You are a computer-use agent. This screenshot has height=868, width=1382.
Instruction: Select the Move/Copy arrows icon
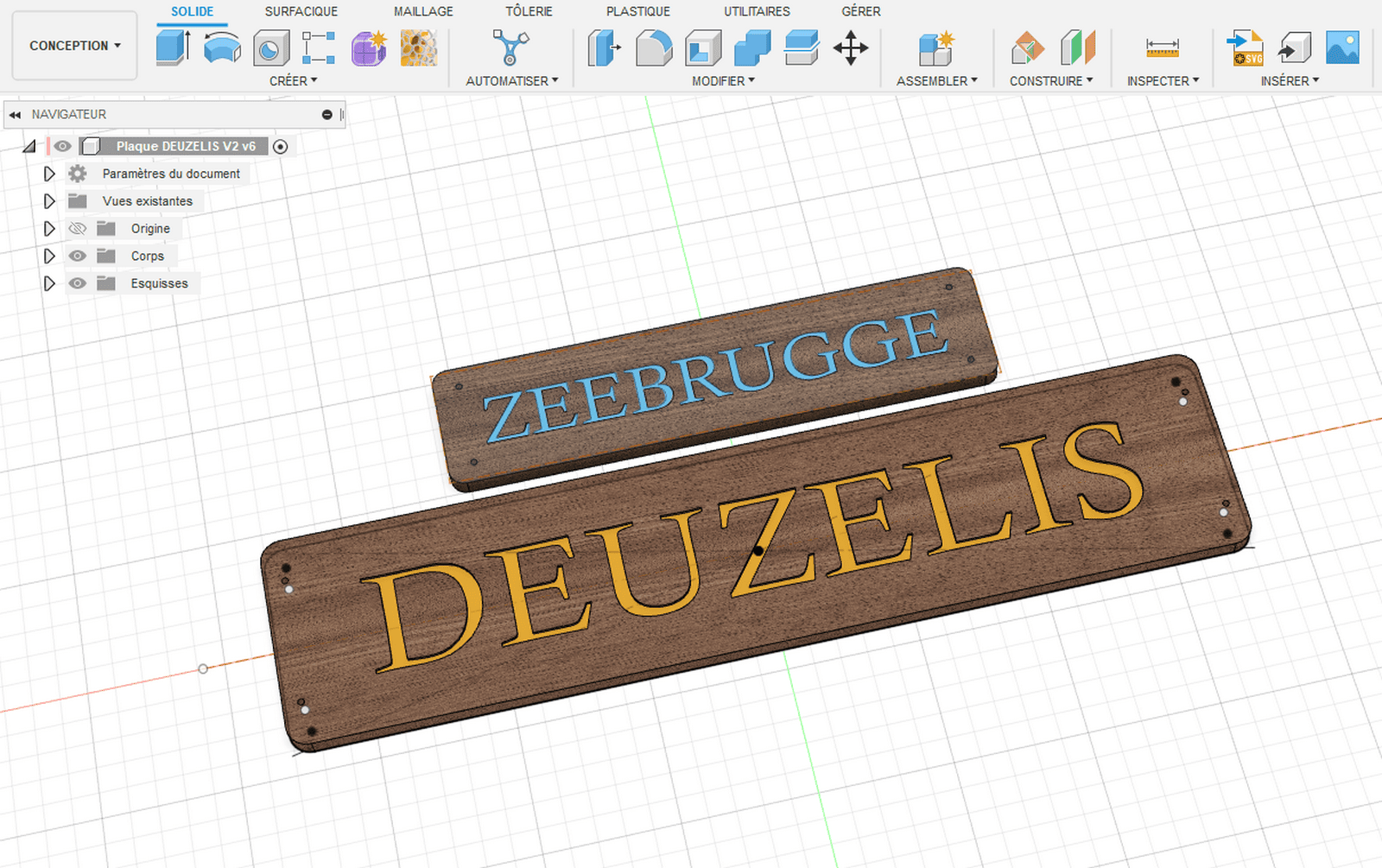click(851, 48)
